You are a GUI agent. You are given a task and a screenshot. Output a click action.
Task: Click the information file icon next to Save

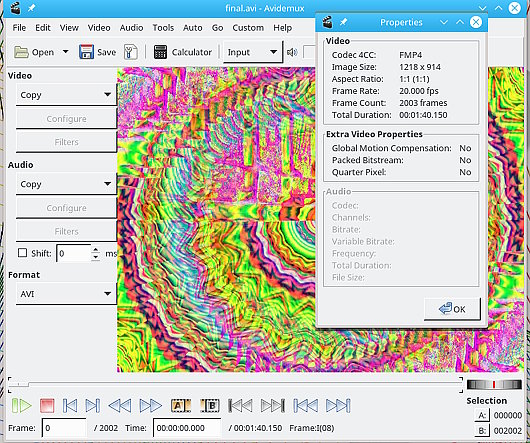130,52
